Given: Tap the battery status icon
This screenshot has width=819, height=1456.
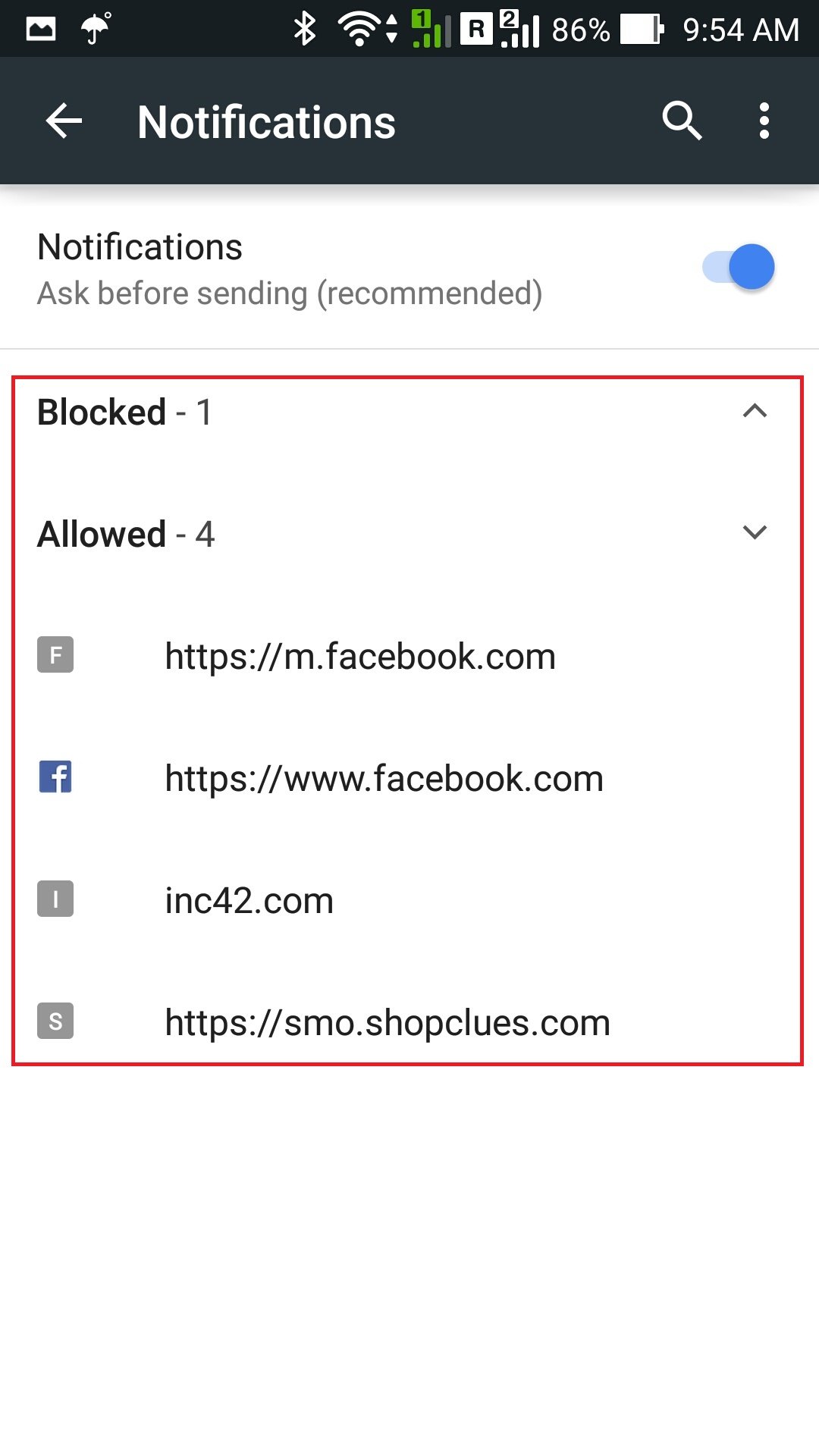Looking at the screenshot, I should coord(642,30).
